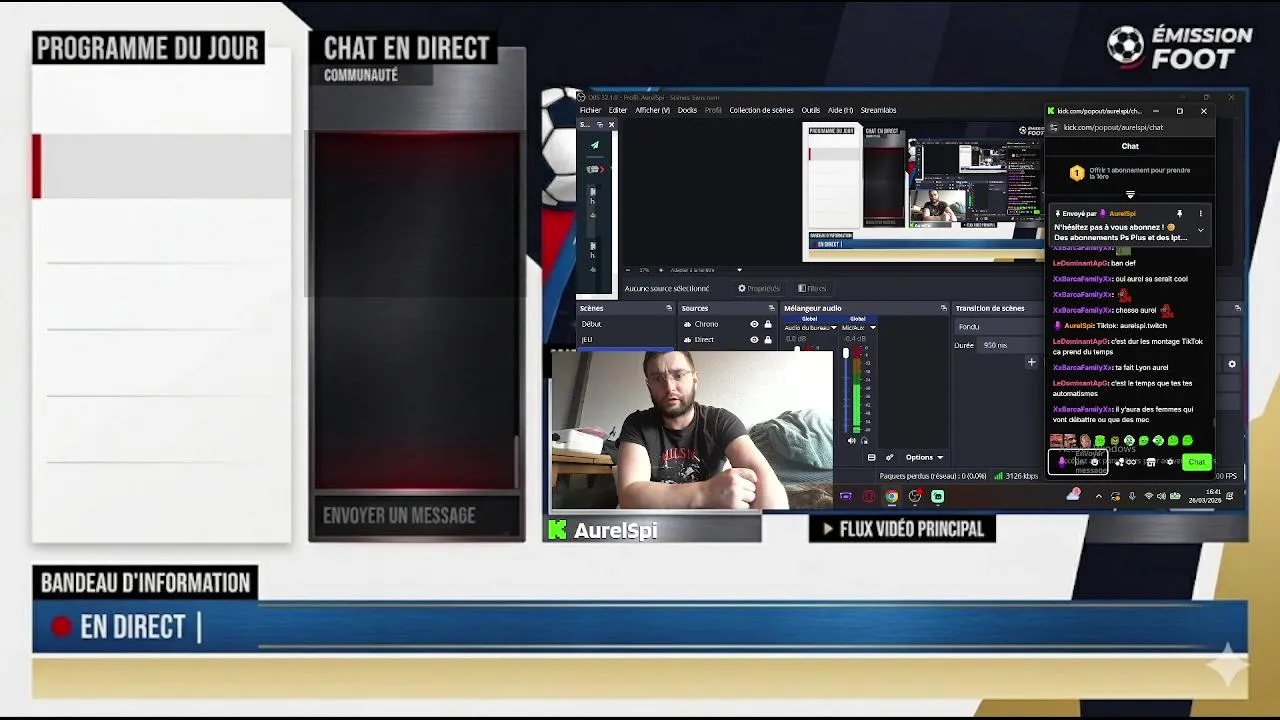The width and height of the screenshot is (1280, 720).
Task: Toggle visibility of the Chrono source
Action: (754, 324)
